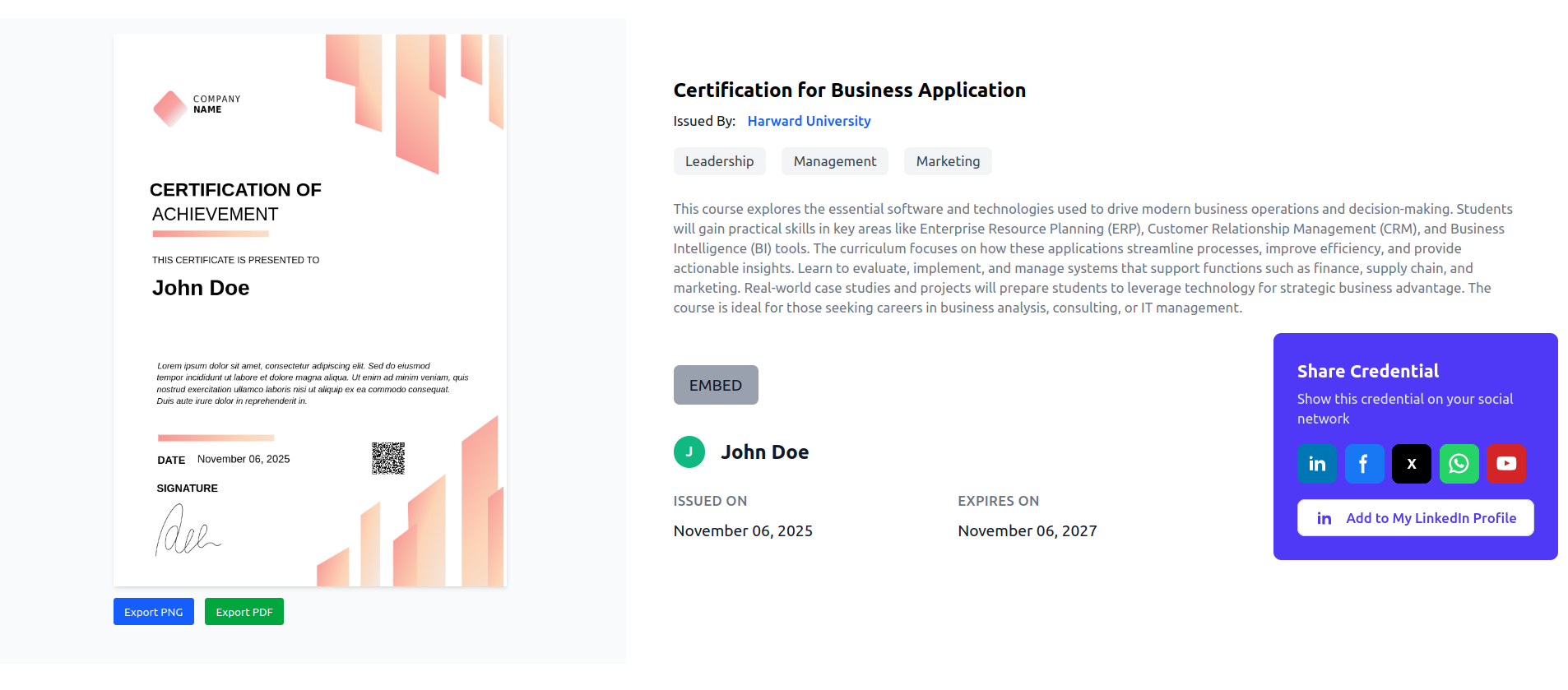
Task: Share credential on Facebook icon
Action: [x=1364, y=464]
